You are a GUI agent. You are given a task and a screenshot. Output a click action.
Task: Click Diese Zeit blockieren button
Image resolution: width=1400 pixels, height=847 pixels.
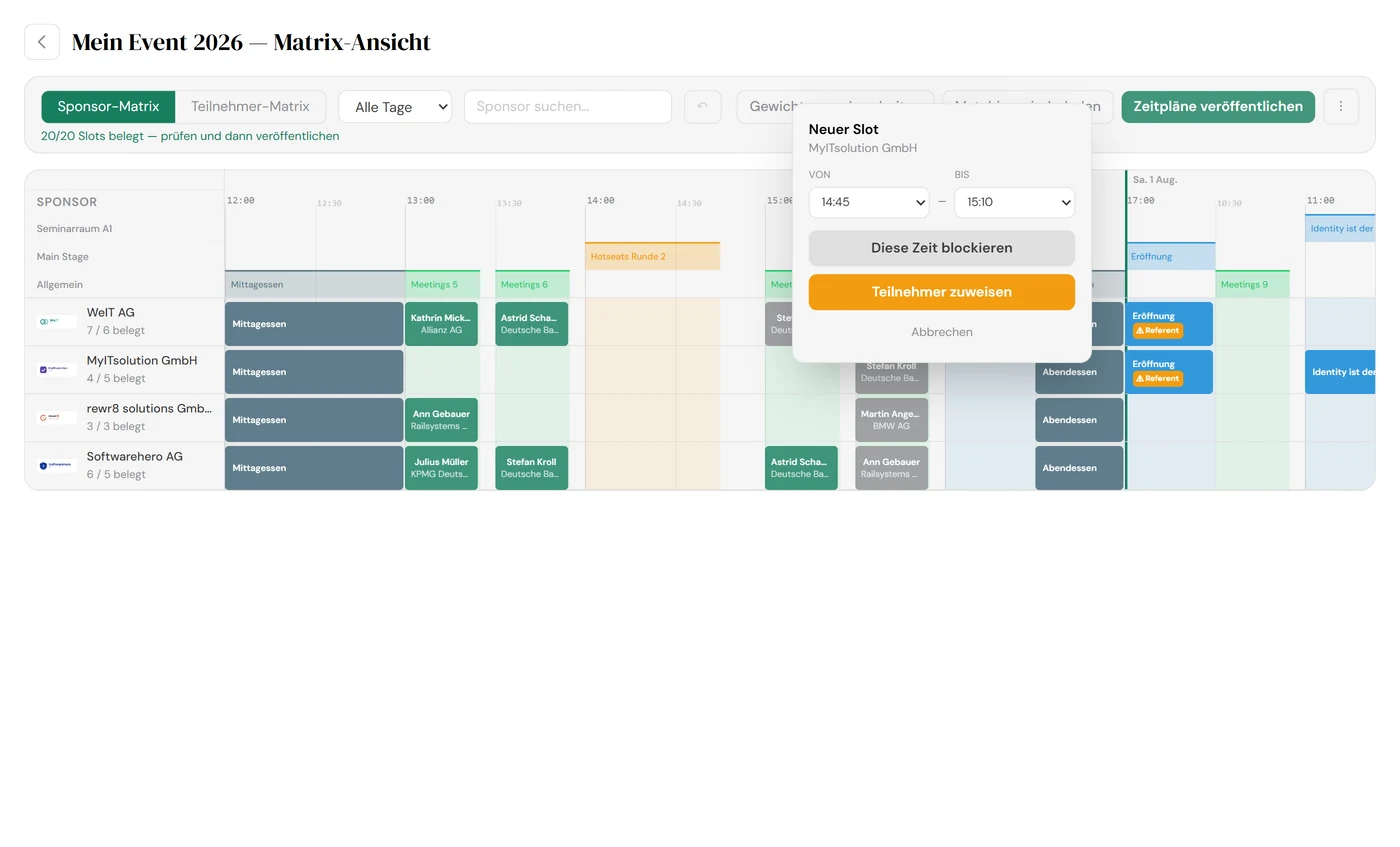pyautogui.click(x=942, y=248)
